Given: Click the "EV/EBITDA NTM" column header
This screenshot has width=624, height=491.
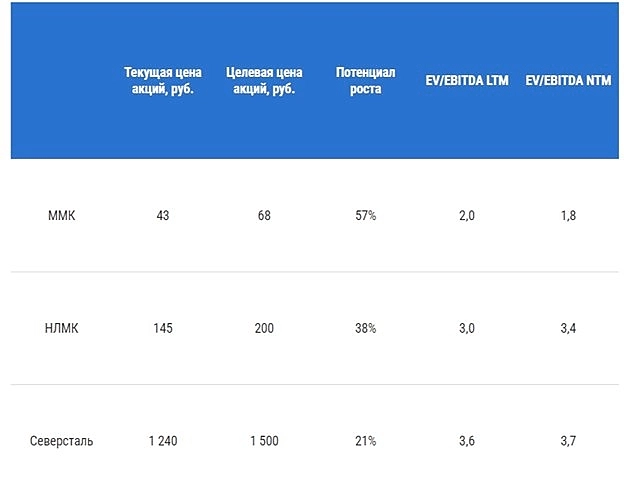Looking at the screenshot, I should coord(568,81).
